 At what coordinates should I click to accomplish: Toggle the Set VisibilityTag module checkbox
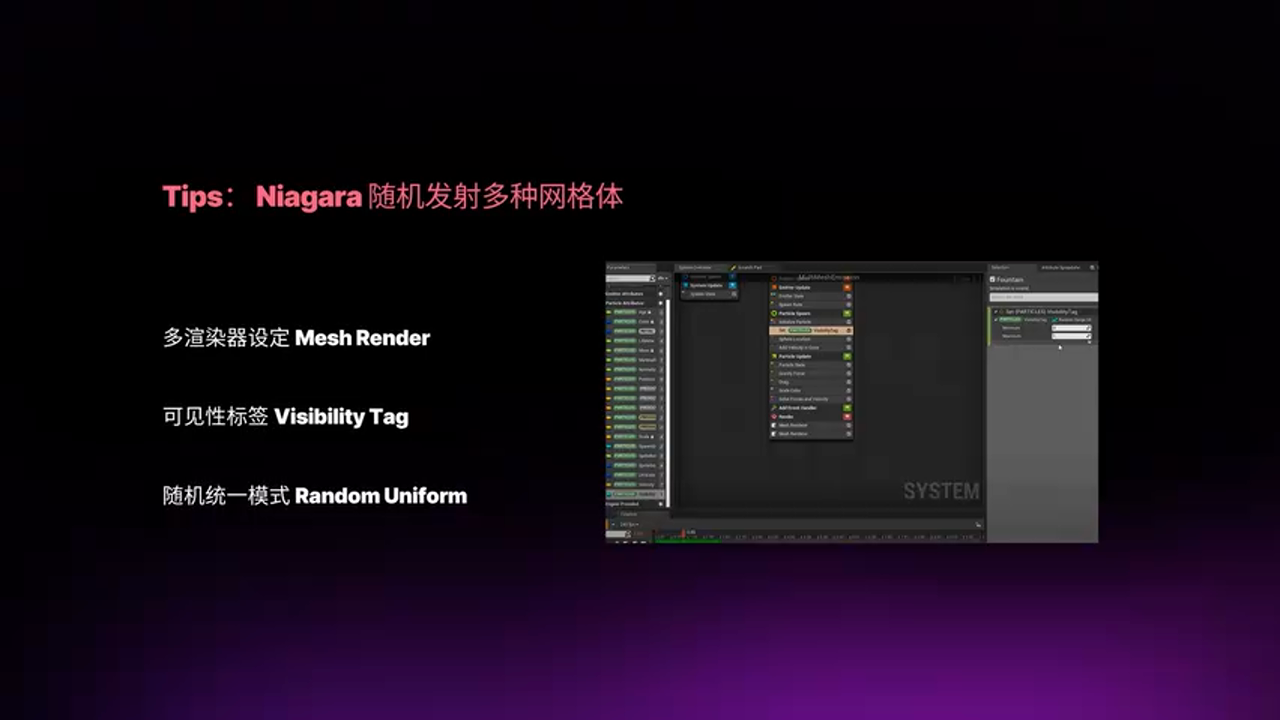(x=849, y=330)
